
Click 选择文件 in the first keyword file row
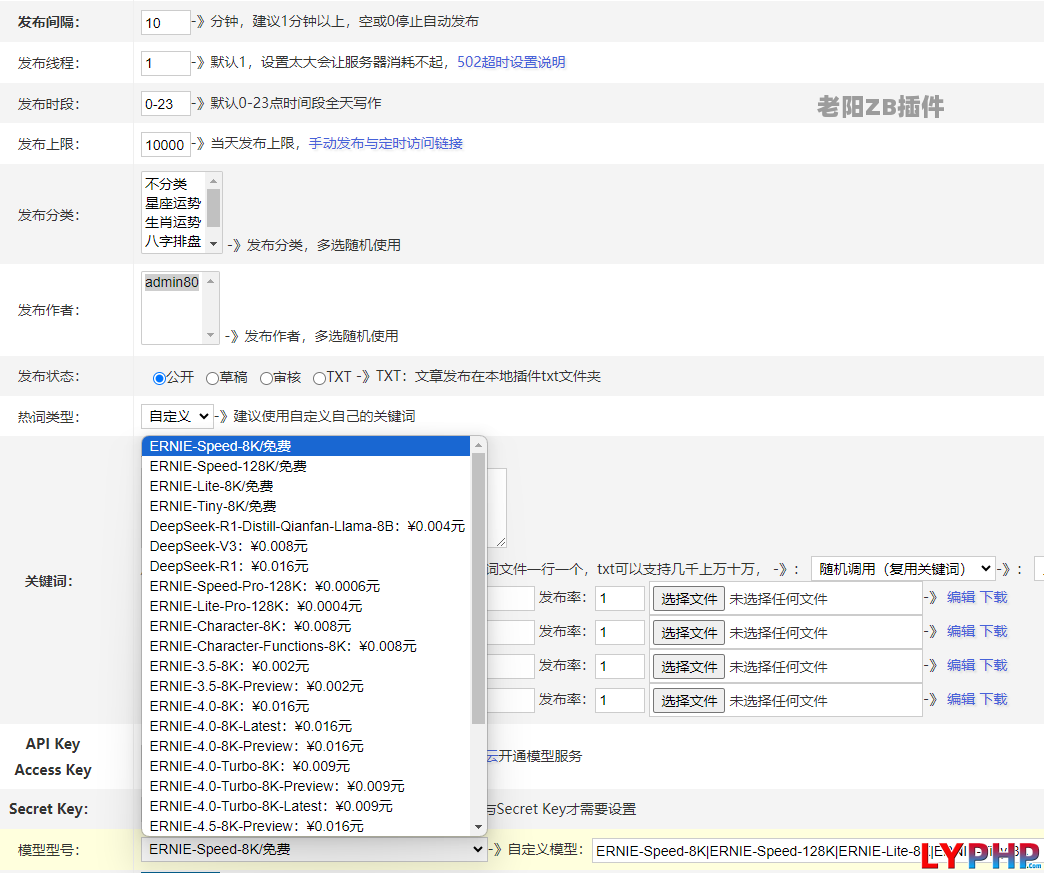[688, 599]
